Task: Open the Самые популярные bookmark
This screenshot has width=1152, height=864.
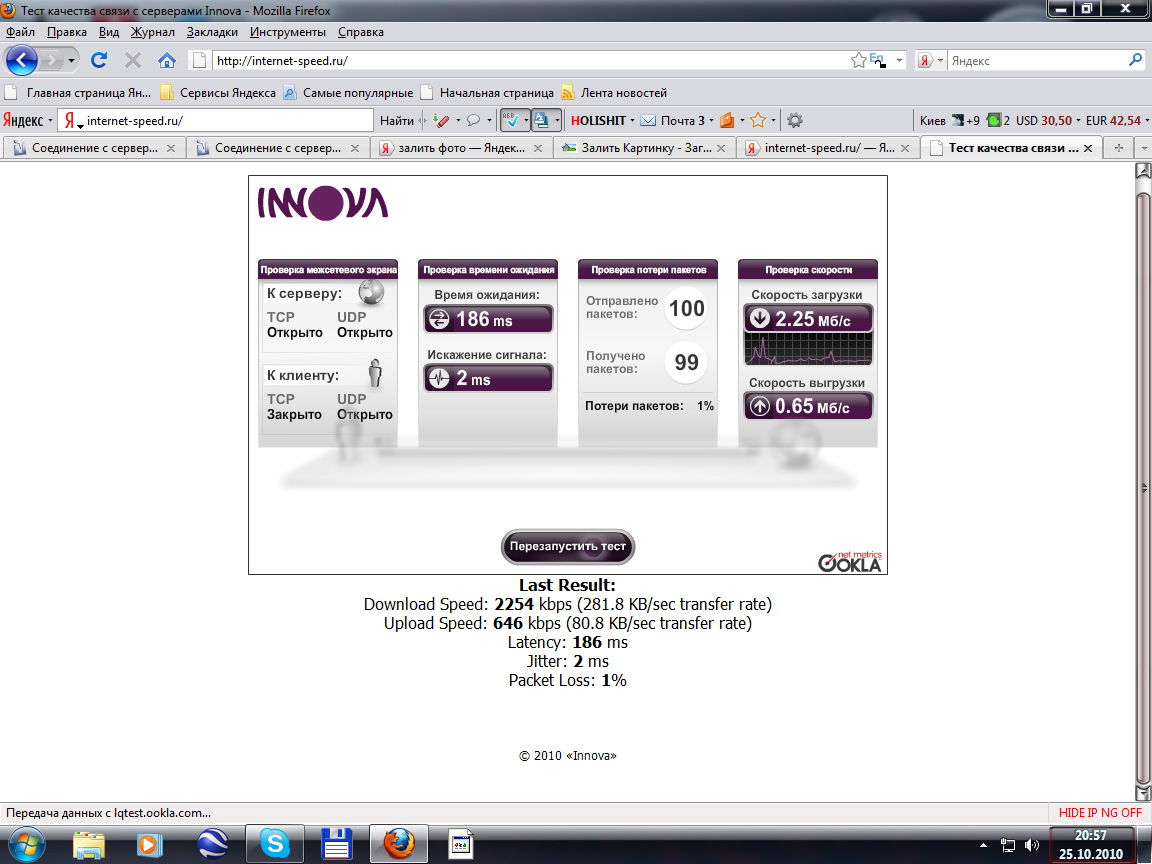Action: pyautogui.click(x=348, y=93)
